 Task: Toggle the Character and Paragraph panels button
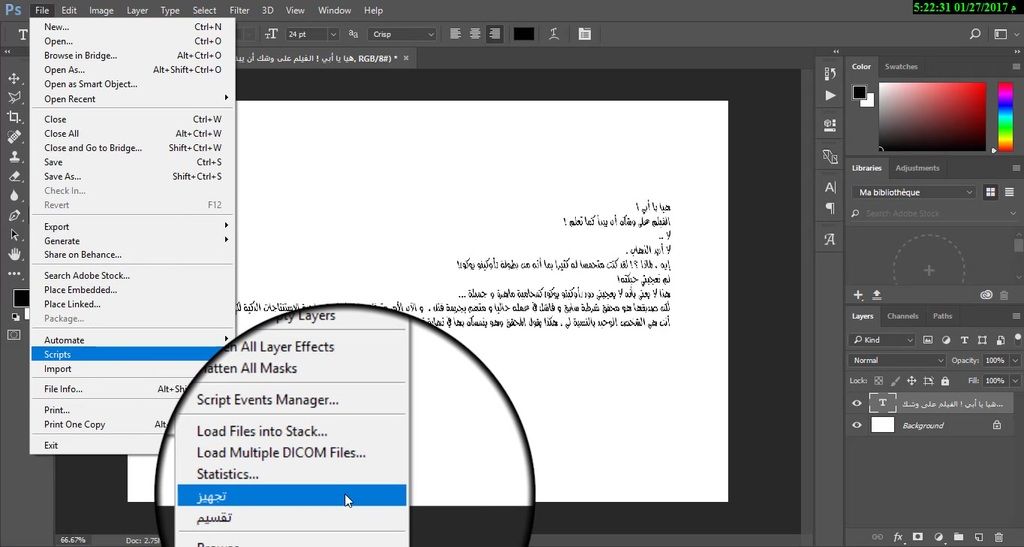(x=584, y=34)
